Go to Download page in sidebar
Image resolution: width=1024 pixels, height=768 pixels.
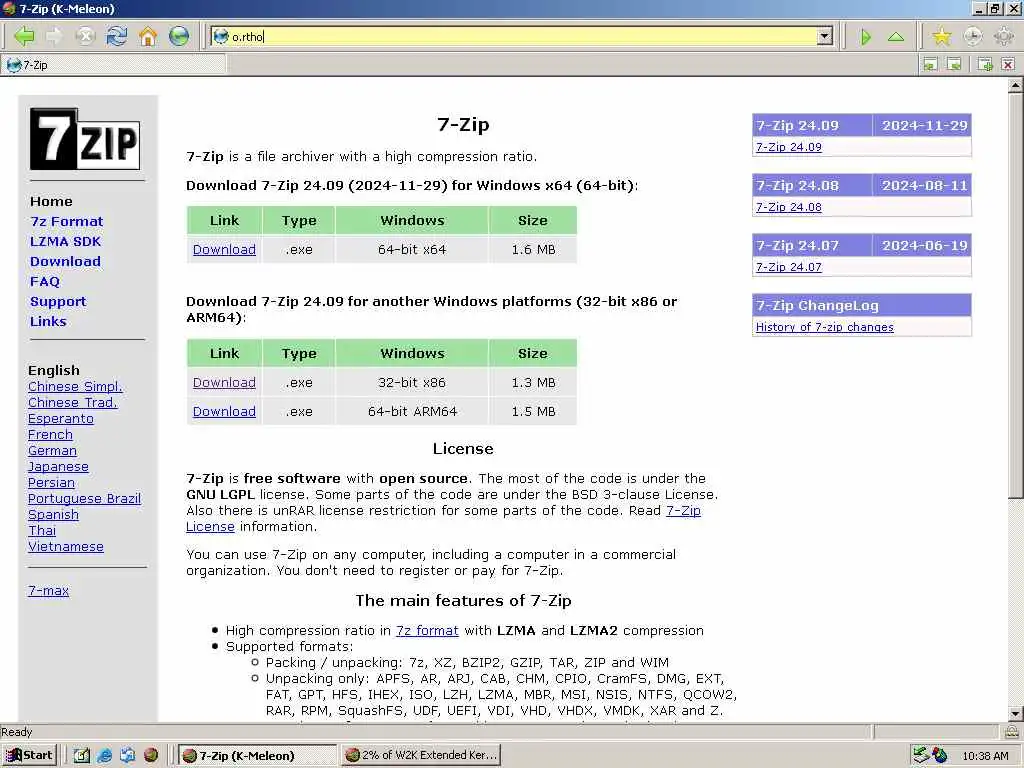(65, 261)
